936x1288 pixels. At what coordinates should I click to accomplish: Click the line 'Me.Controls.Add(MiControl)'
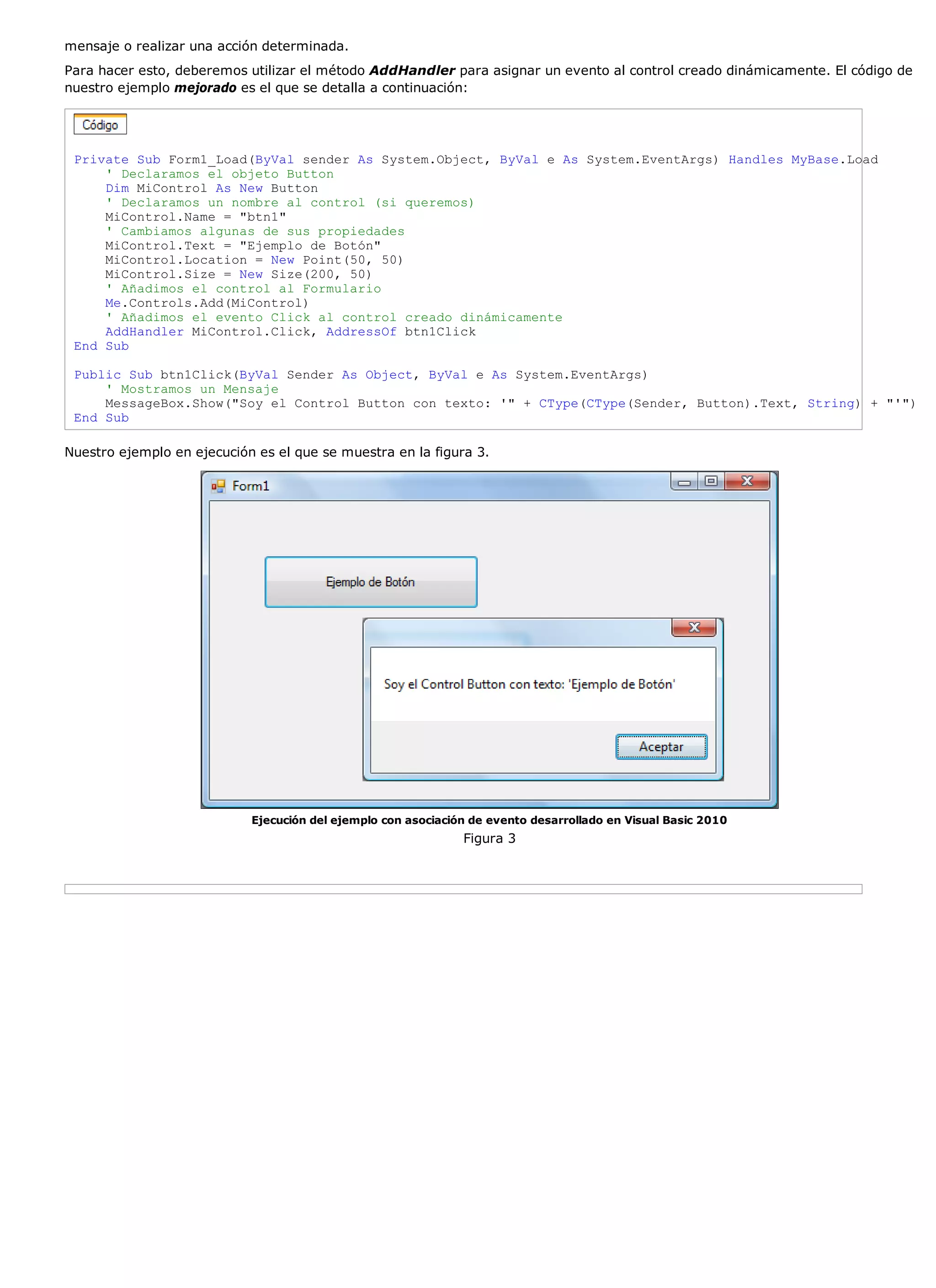tap(207, 303)
